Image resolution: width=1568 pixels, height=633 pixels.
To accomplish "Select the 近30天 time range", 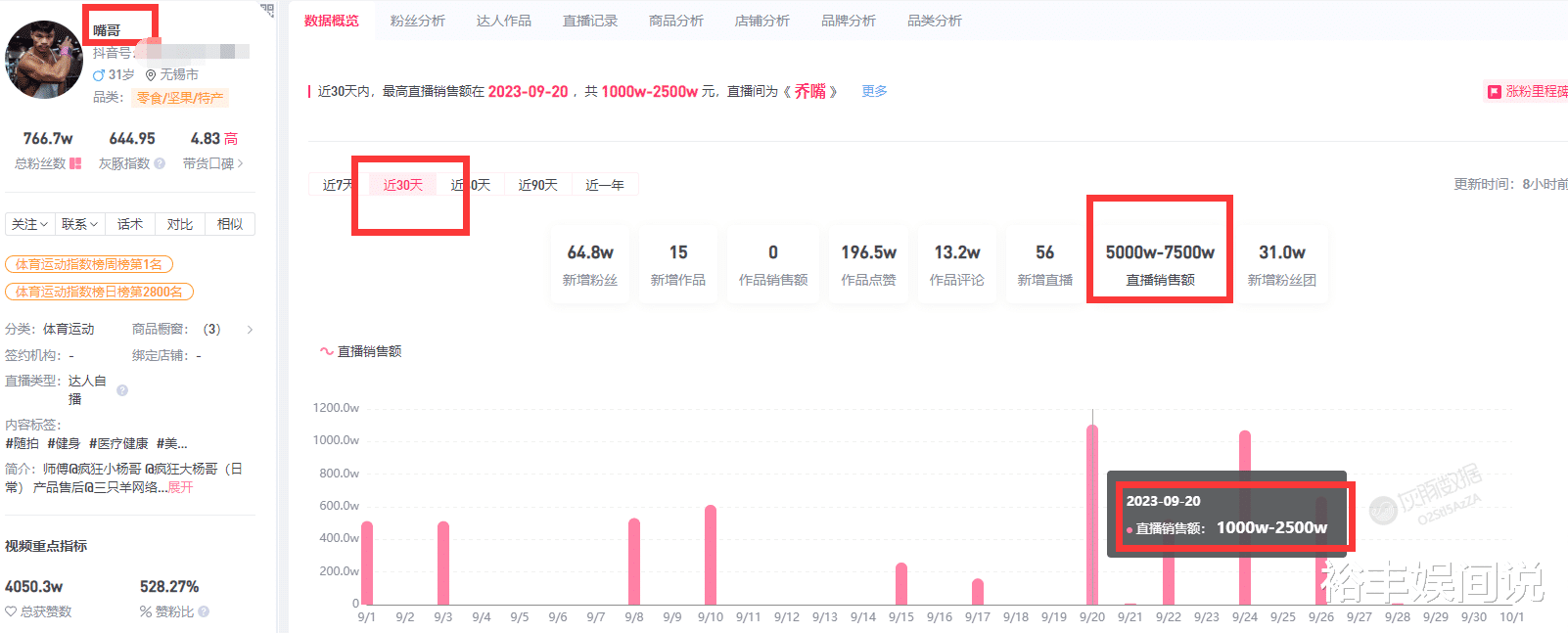I will (403, 185).
